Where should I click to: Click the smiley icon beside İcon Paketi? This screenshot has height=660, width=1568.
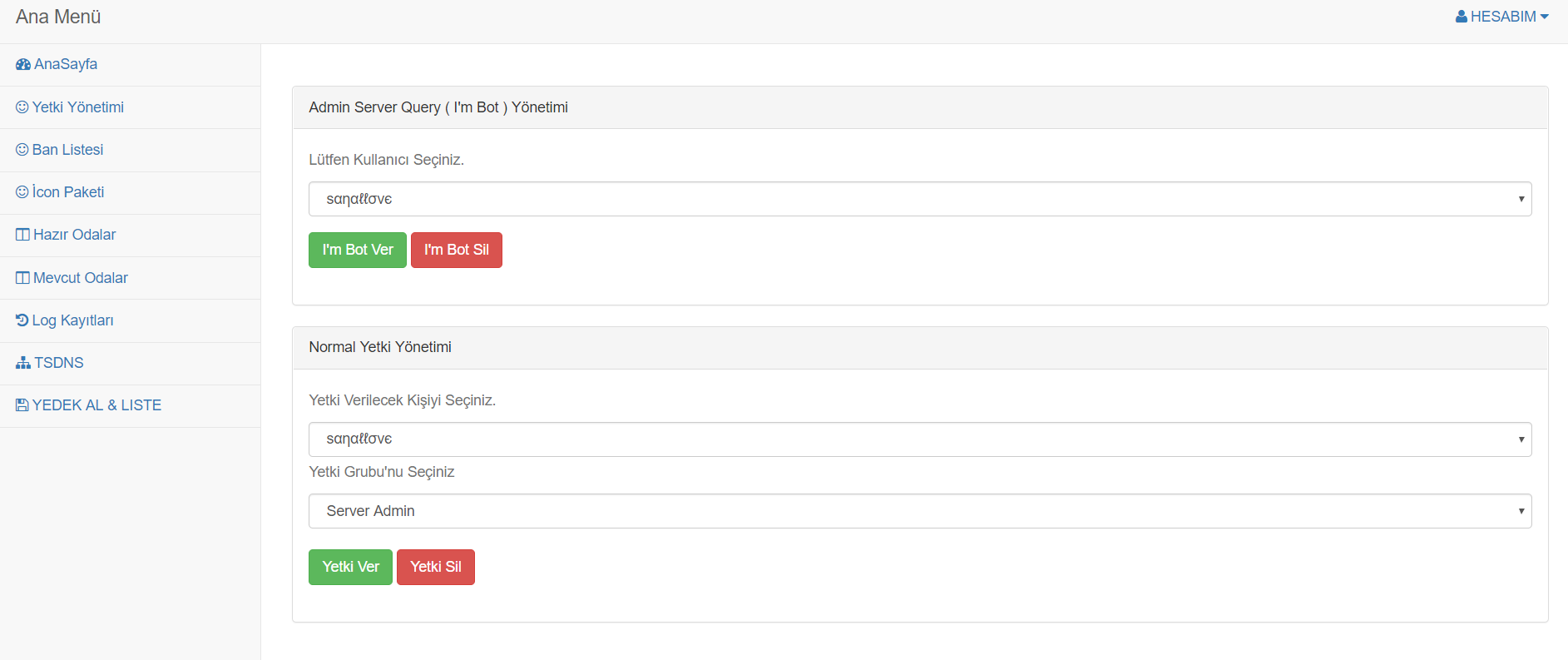click(x=22, y=192)
